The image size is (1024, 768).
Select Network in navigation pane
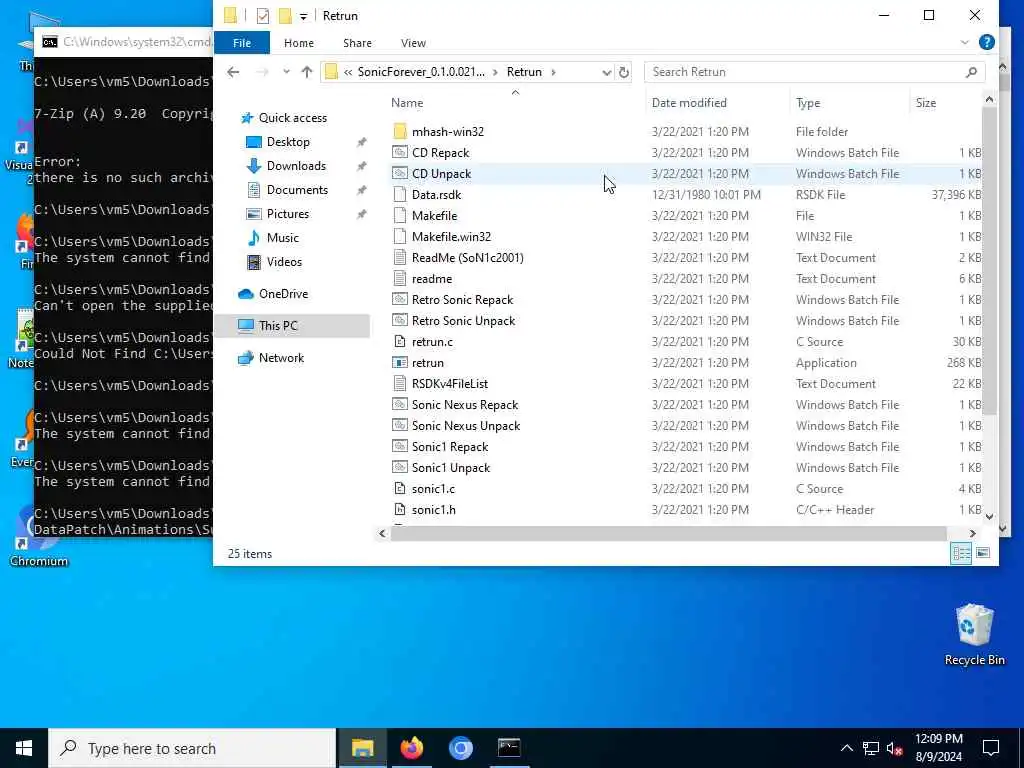281,358
